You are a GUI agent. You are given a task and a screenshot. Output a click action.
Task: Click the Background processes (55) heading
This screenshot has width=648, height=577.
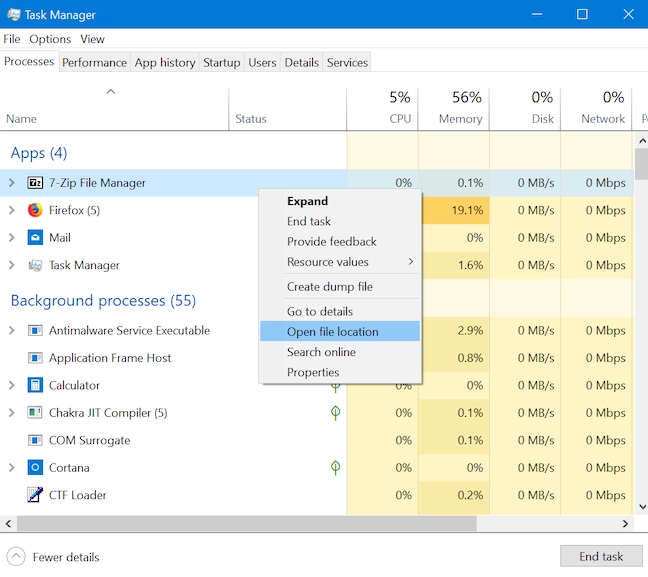103,300
